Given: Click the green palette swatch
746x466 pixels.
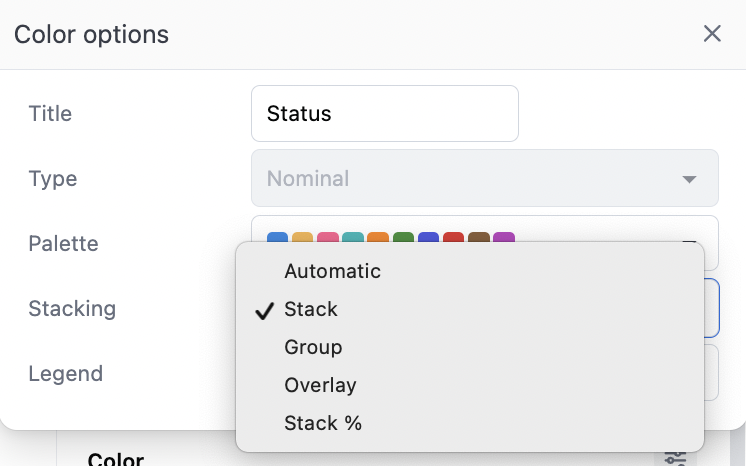Looking at the screenshot, I should tap(404, 239).
